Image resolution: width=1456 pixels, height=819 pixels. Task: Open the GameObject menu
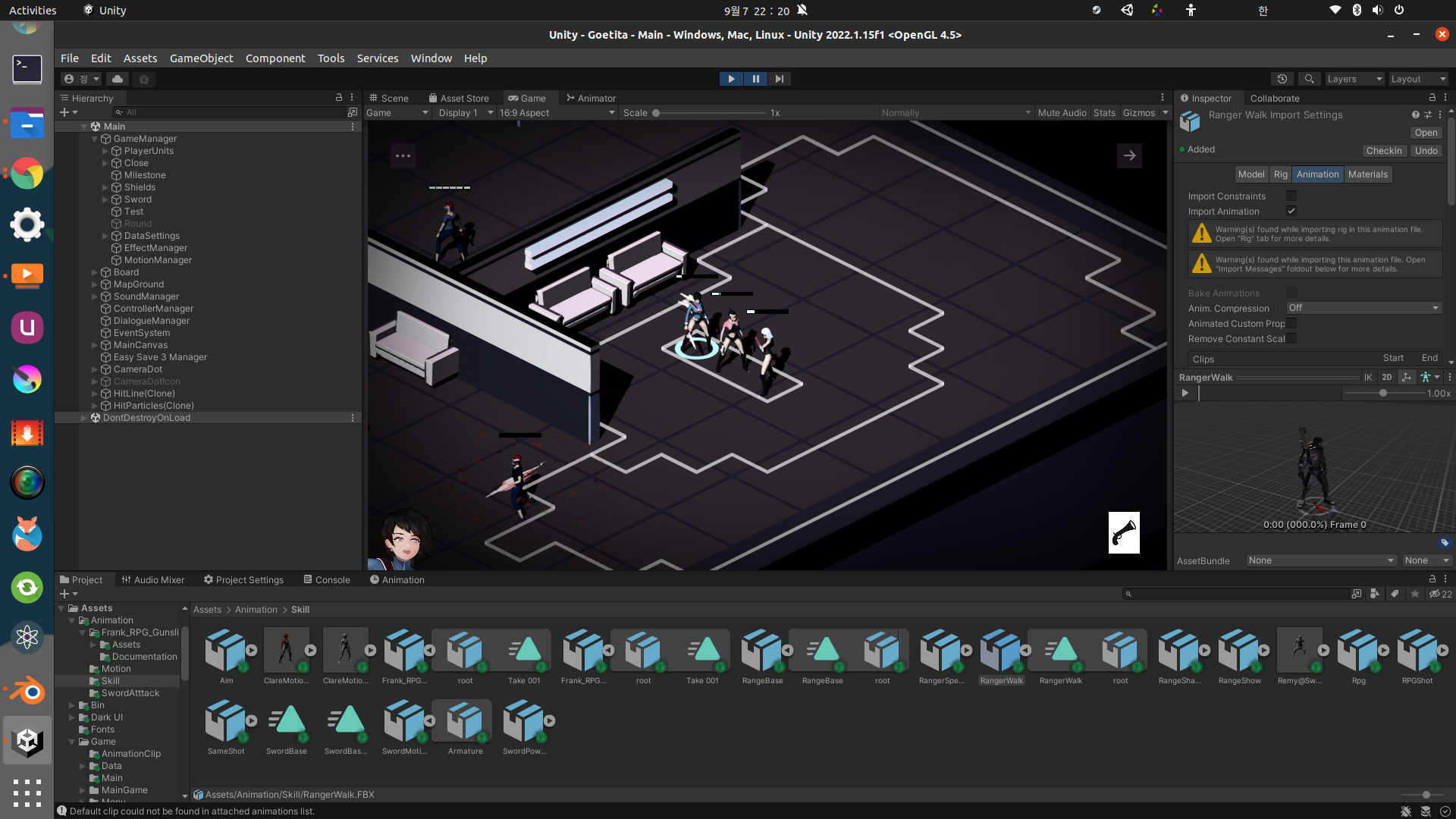pyautogui.click(x=201, y=58)
